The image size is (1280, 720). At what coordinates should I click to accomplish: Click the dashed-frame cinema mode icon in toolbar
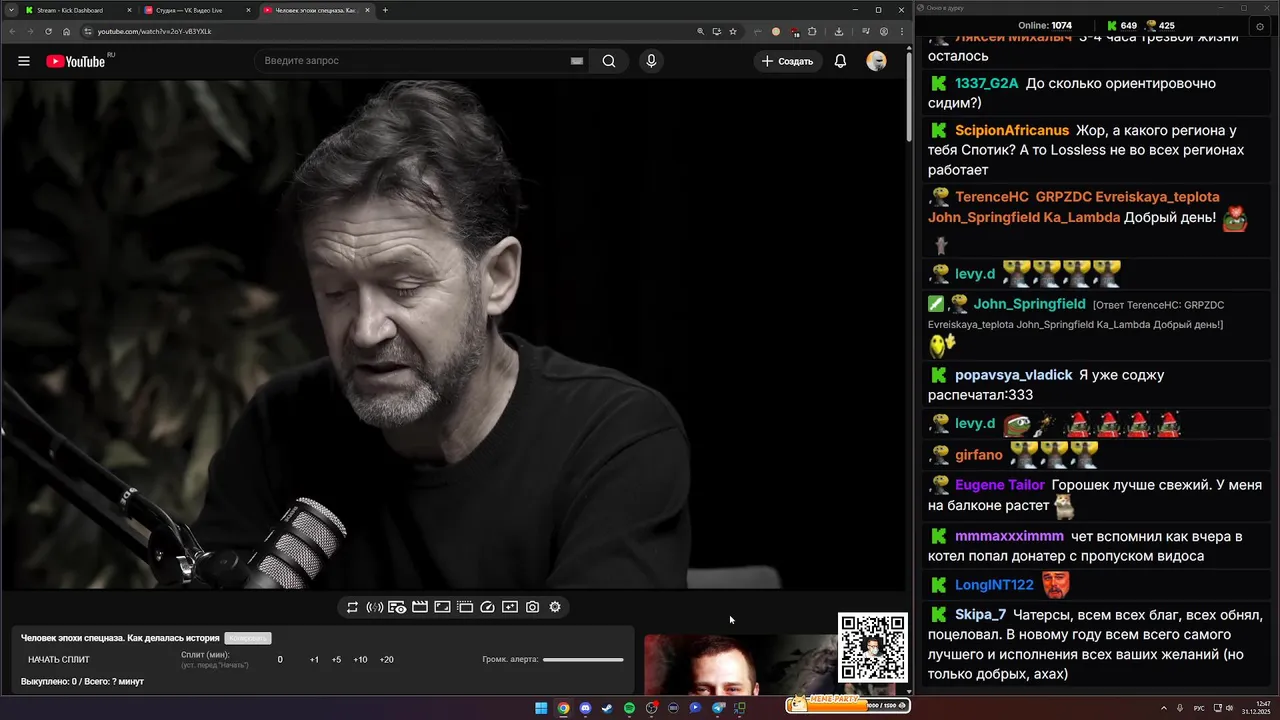(465, 607)
